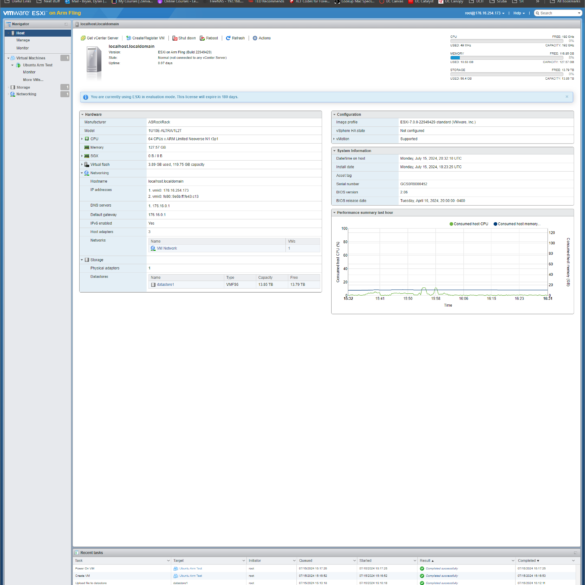The image size is (585, 585).
Task: Click the Memory usage bar
Action: [507, 58]
